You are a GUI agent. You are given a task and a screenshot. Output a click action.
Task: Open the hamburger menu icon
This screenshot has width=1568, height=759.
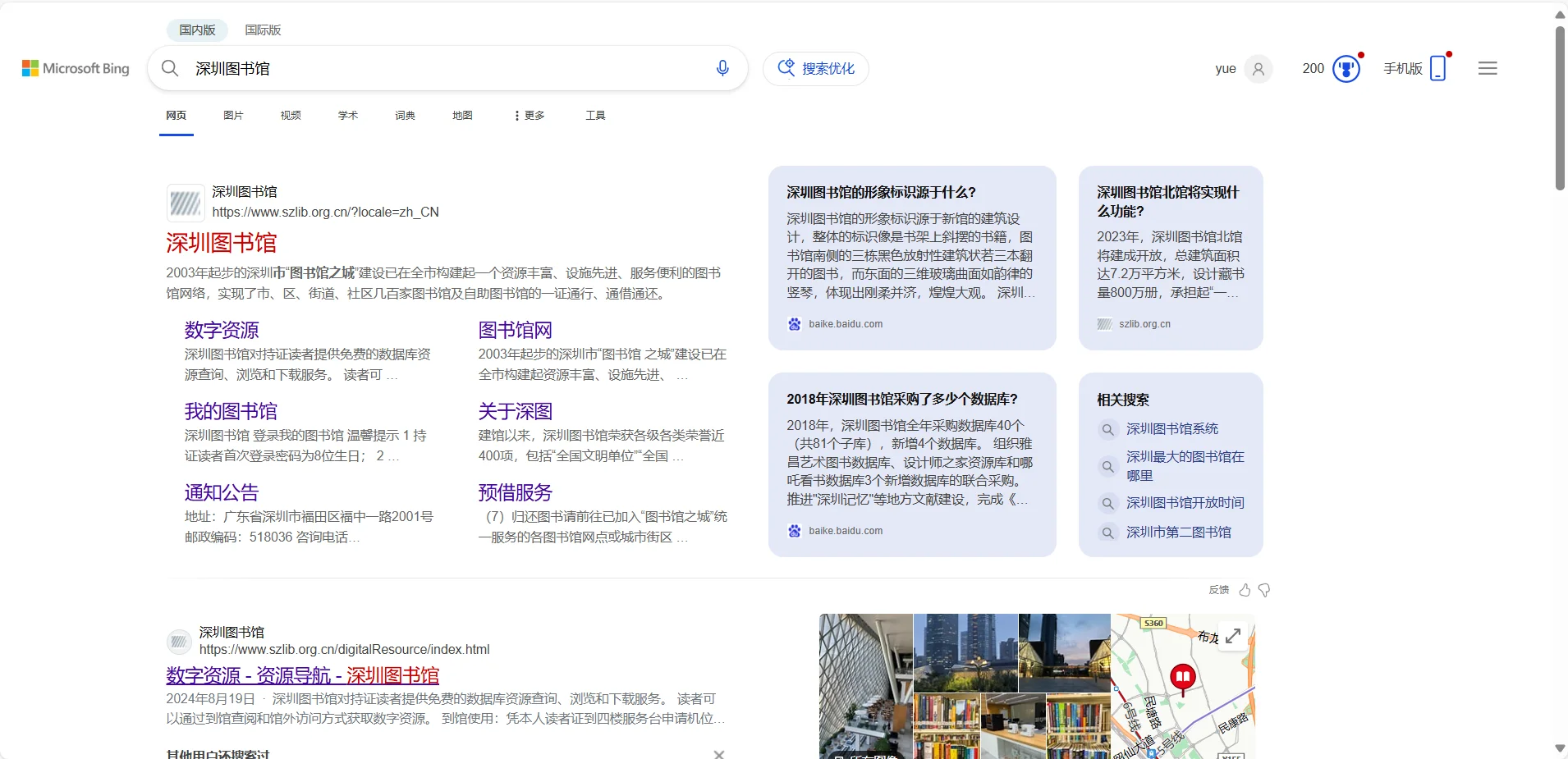coord(1488,68)
